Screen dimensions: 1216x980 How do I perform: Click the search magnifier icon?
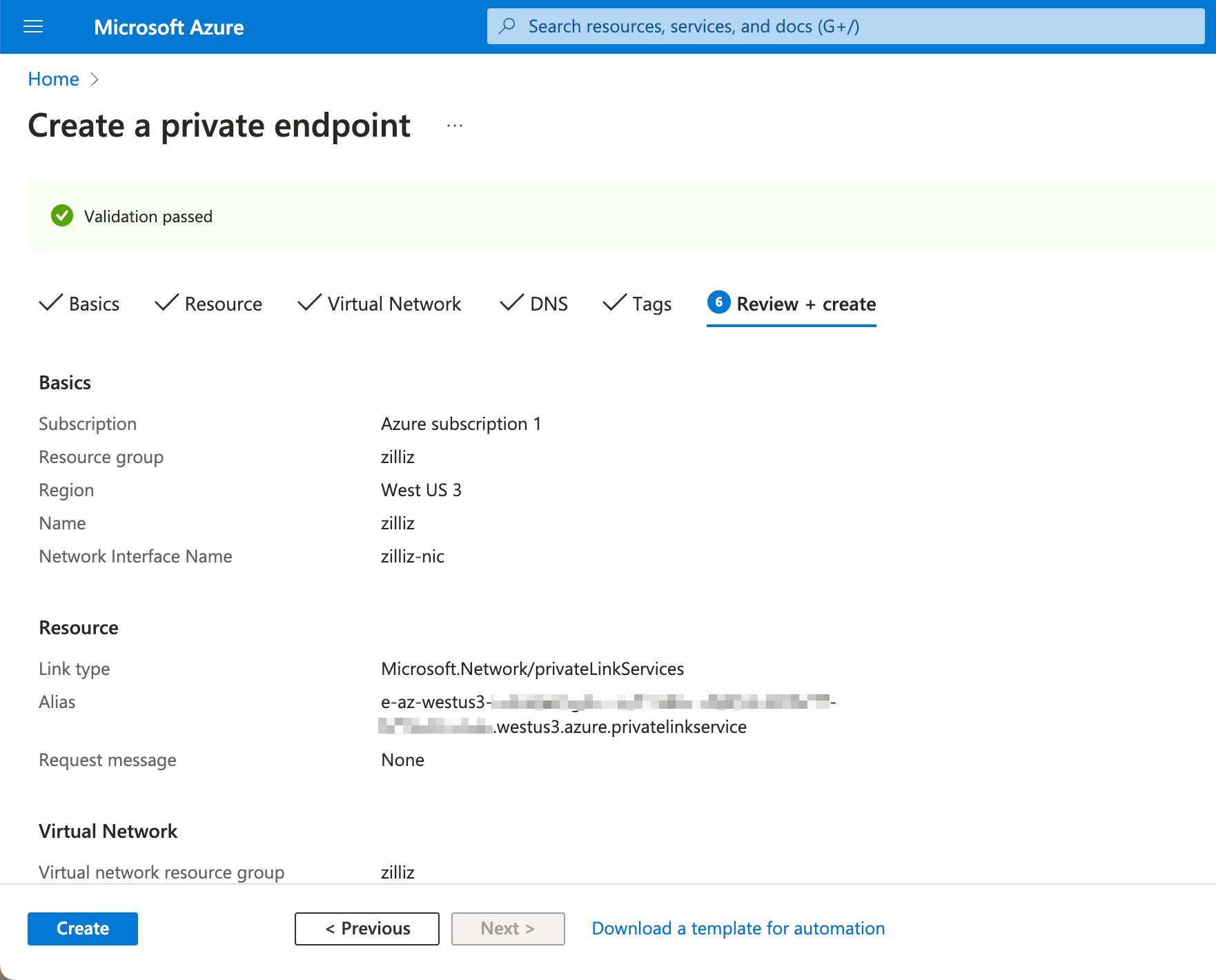point(507,26)
